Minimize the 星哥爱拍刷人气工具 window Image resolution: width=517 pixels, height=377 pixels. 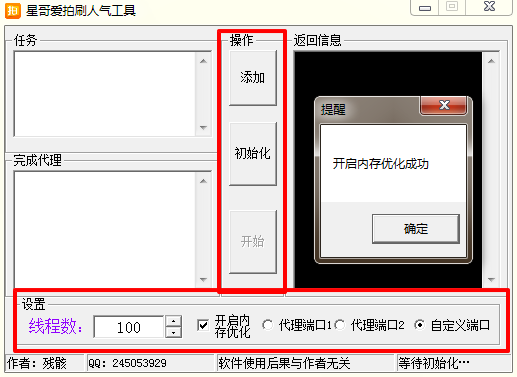coord(425,7)
